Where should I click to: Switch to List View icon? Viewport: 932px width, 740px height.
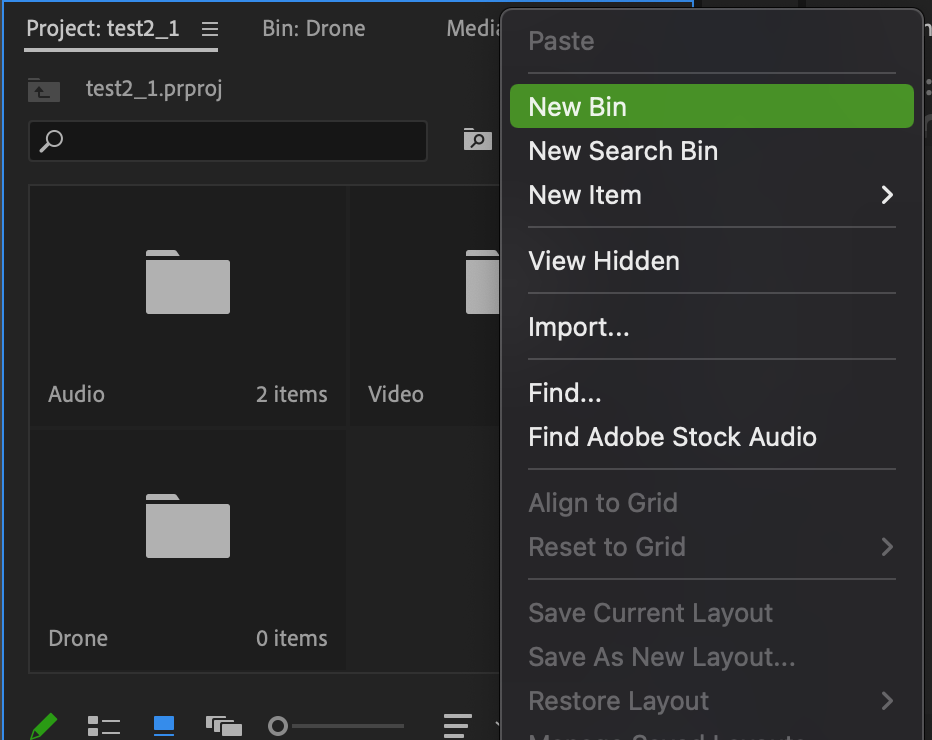click(x=104, y=725)
